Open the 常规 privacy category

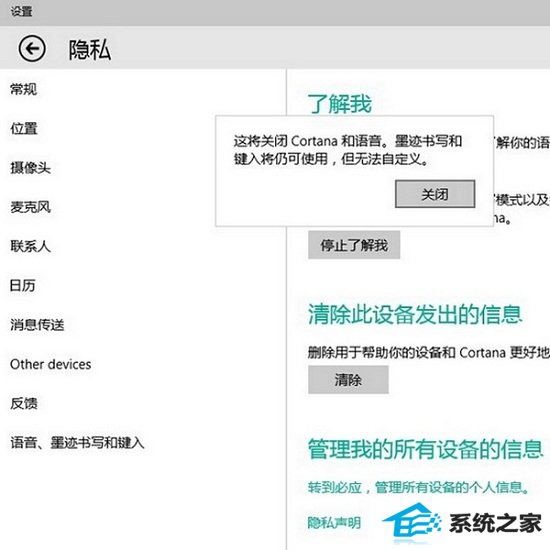(24, 89)
